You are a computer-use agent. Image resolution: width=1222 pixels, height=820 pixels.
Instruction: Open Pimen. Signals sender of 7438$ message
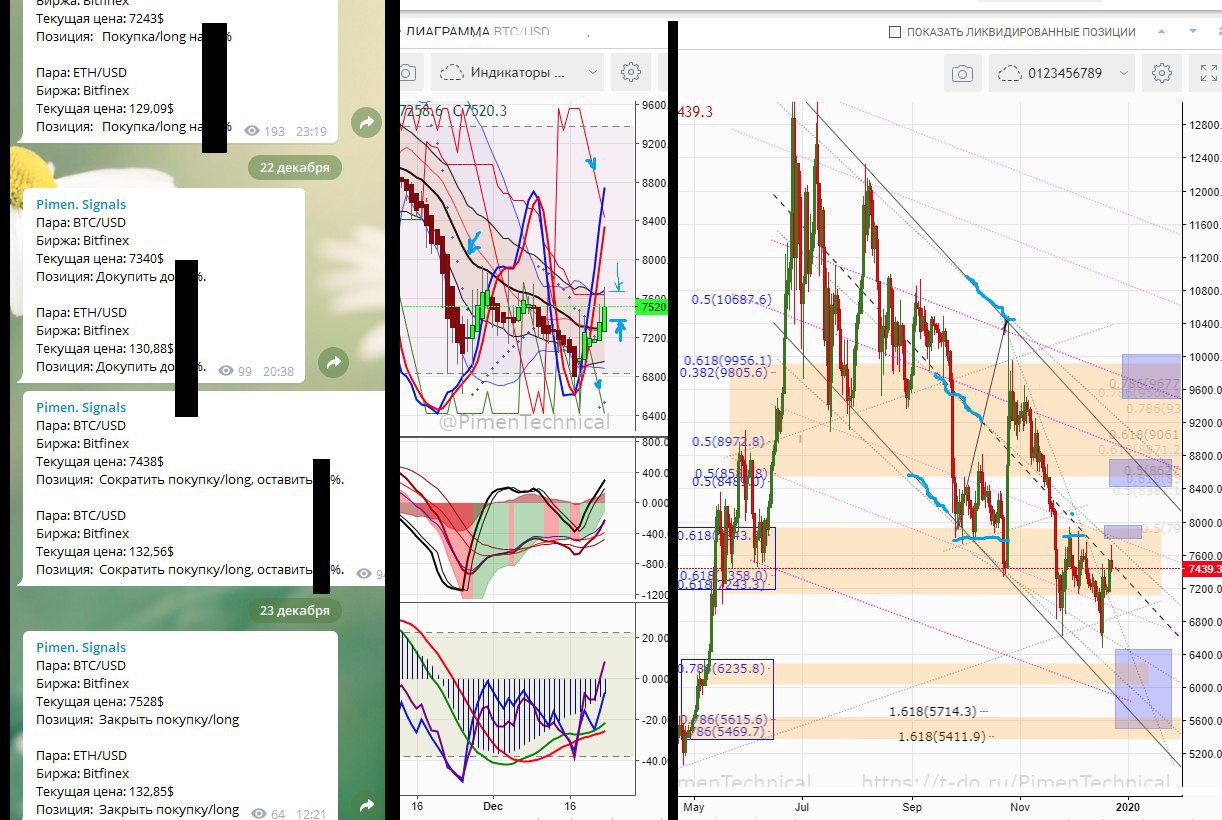(x=81, y=407)
